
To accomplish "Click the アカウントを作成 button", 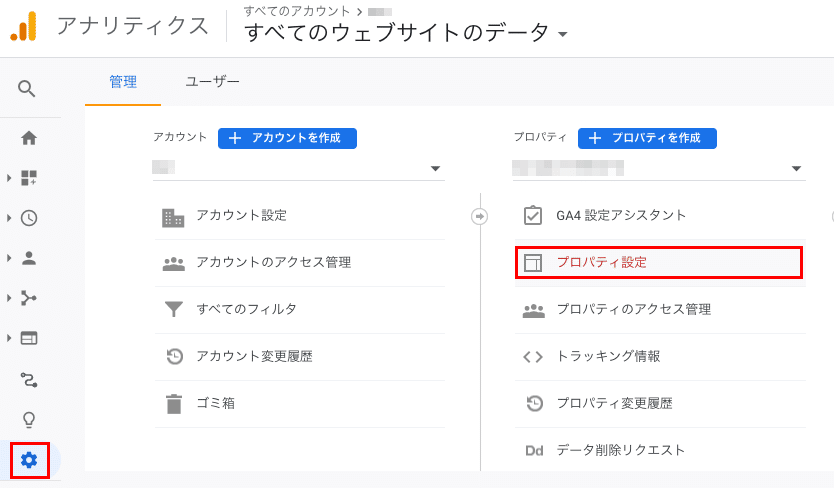I will tap(287, 138).
